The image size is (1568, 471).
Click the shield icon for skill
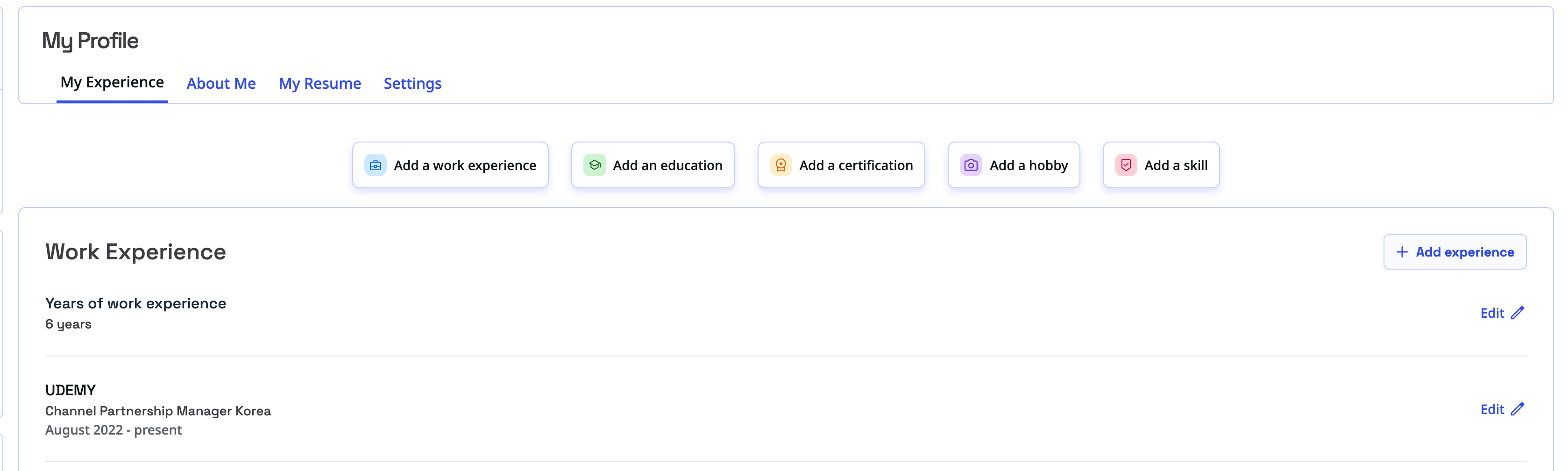point(1126,165)
